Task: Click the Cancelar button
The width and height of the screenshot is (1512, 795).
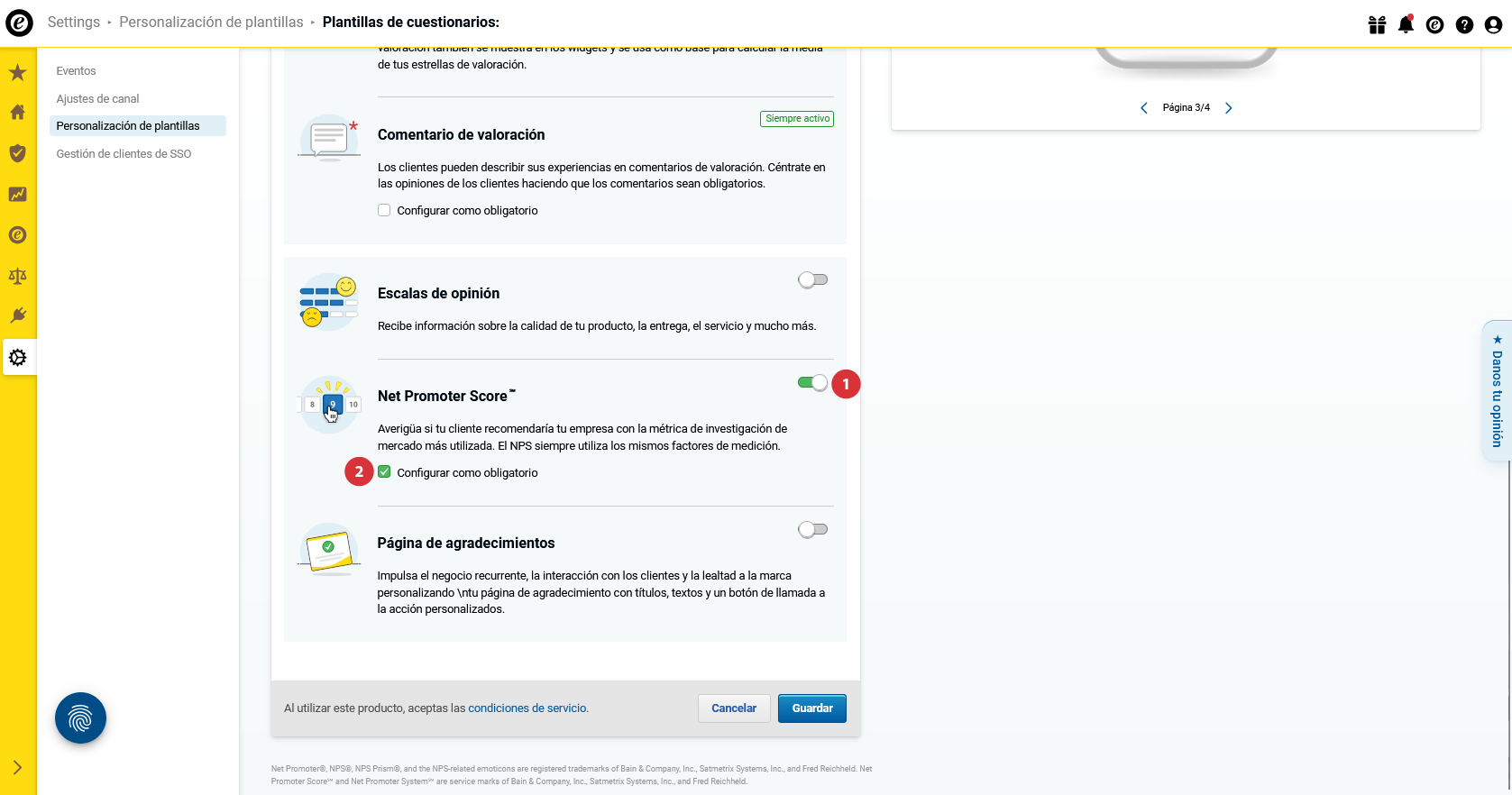Action: [734, 708]
